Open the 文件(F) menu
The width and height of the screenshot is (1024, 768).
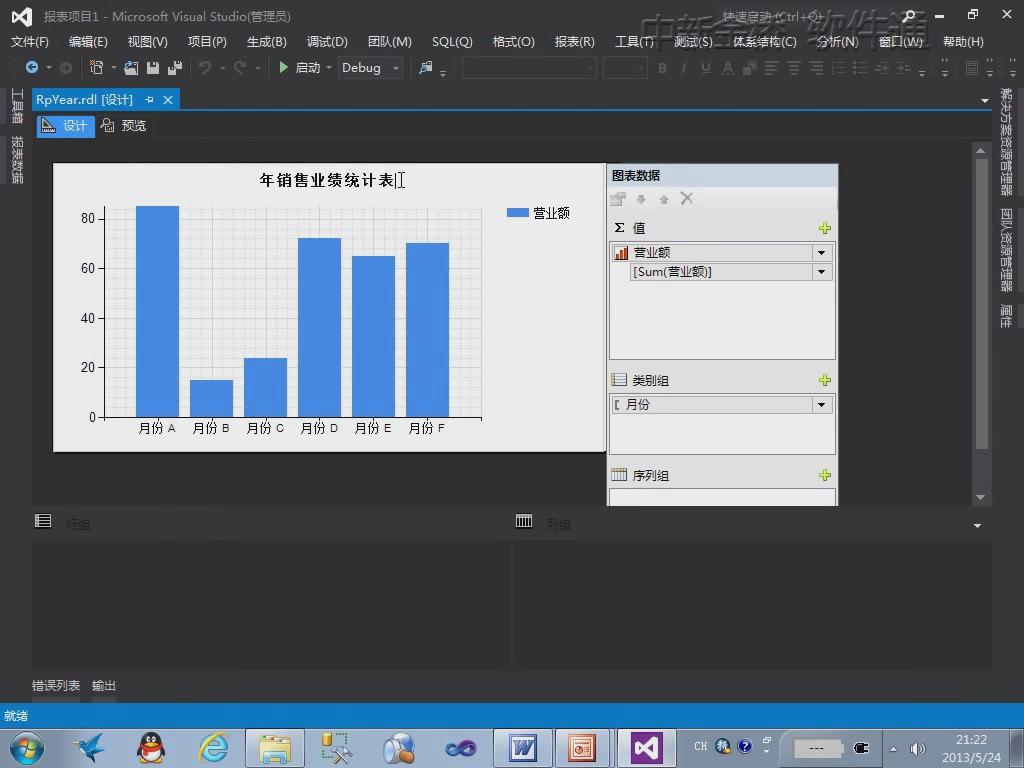click(29, 42)
